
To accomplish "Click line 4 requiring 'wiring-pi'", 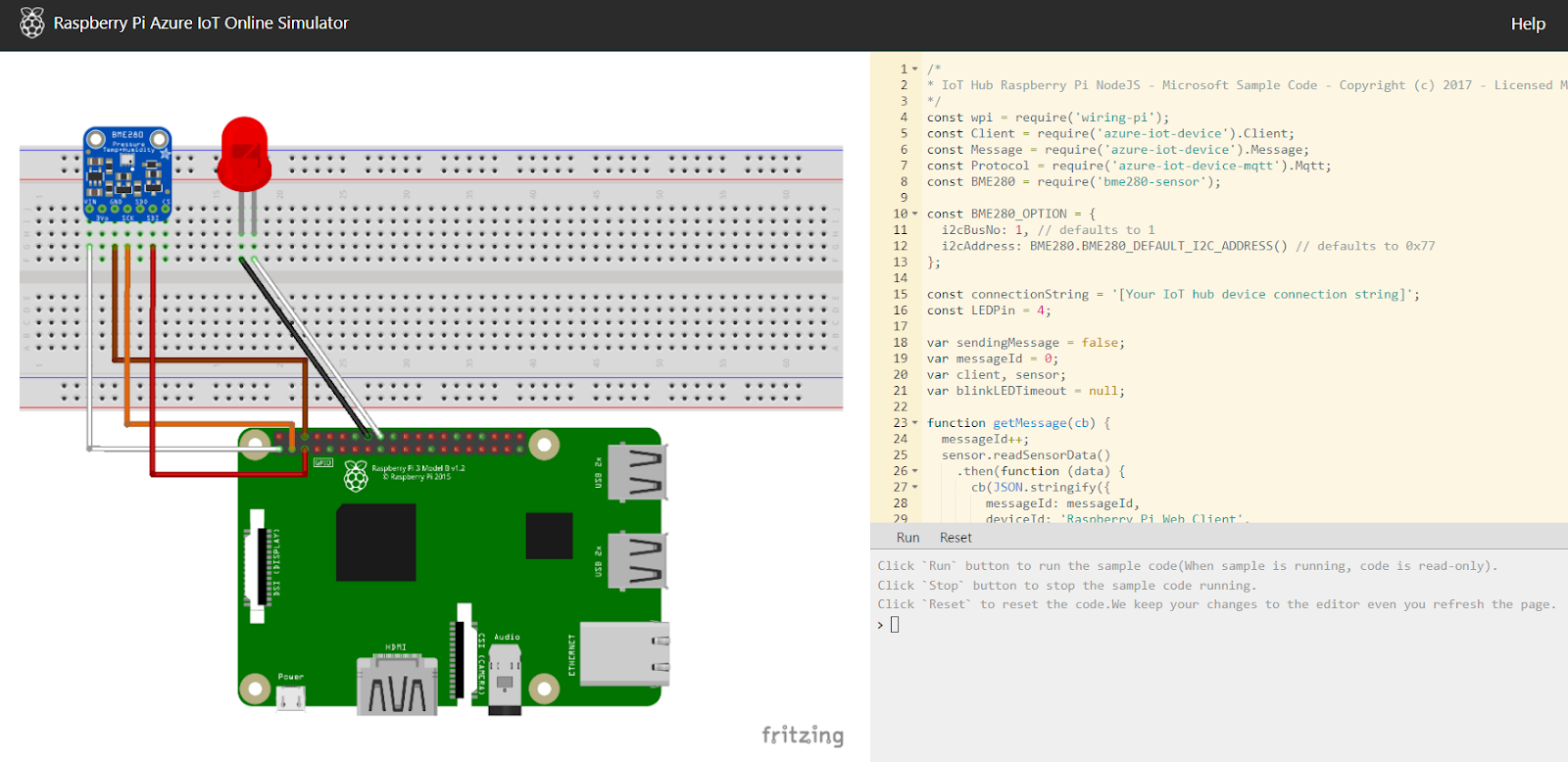I will pyautogui.click(x=1048, y=118).
